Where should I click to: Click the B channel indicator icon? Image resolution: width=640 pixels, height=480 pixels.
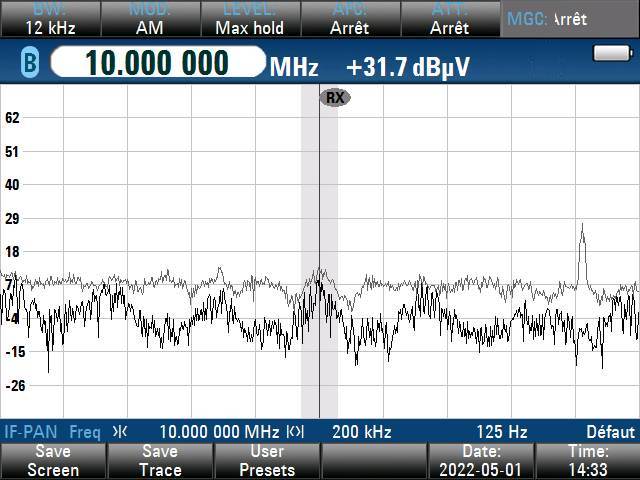tap(30, 64)
